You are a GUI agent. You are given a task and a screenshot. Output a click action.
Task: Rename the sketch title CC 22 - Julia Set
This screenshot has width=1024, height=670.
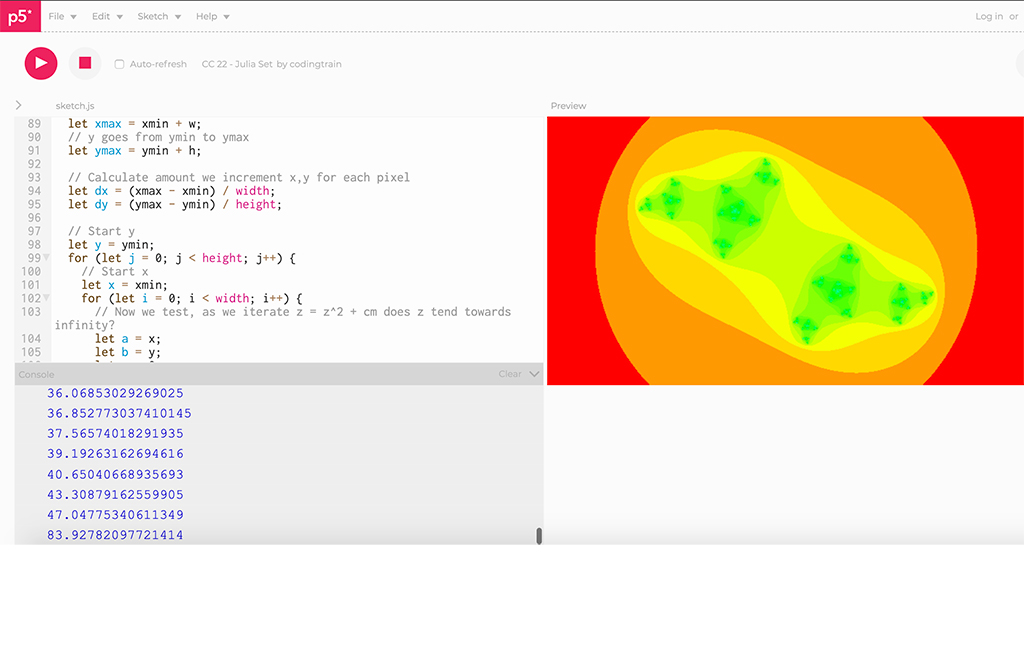click(236, 64)
